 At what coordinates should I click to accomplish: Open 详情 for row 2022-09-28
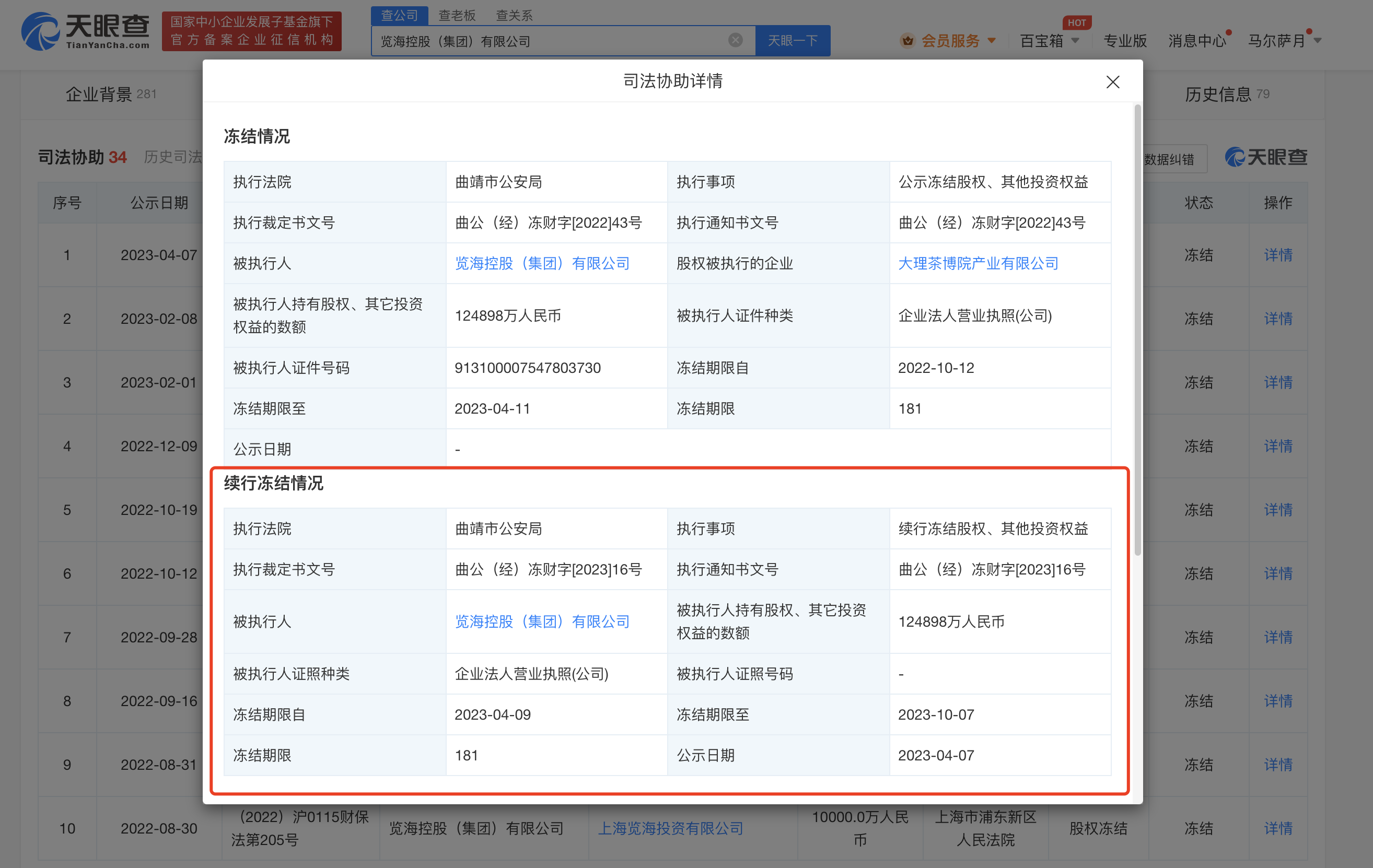tap(1278, 637)
